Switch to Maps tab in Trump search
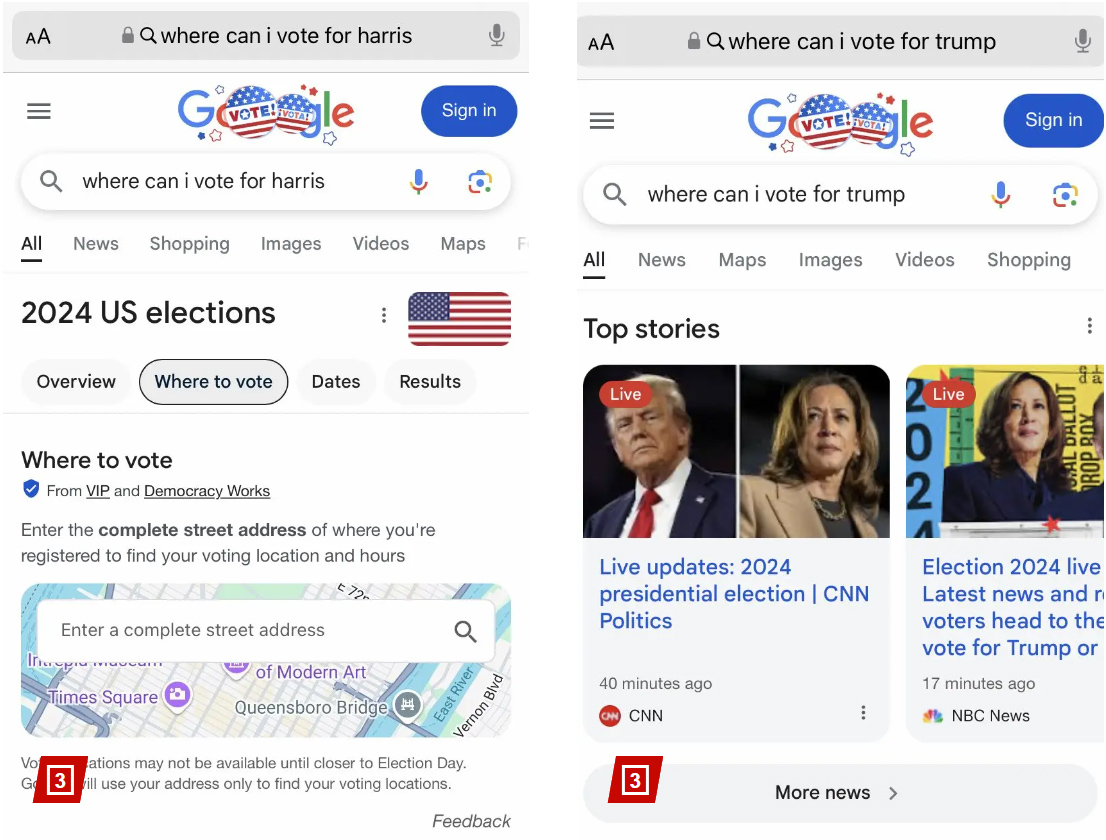 pyautogui.click(x=742, y=260)
